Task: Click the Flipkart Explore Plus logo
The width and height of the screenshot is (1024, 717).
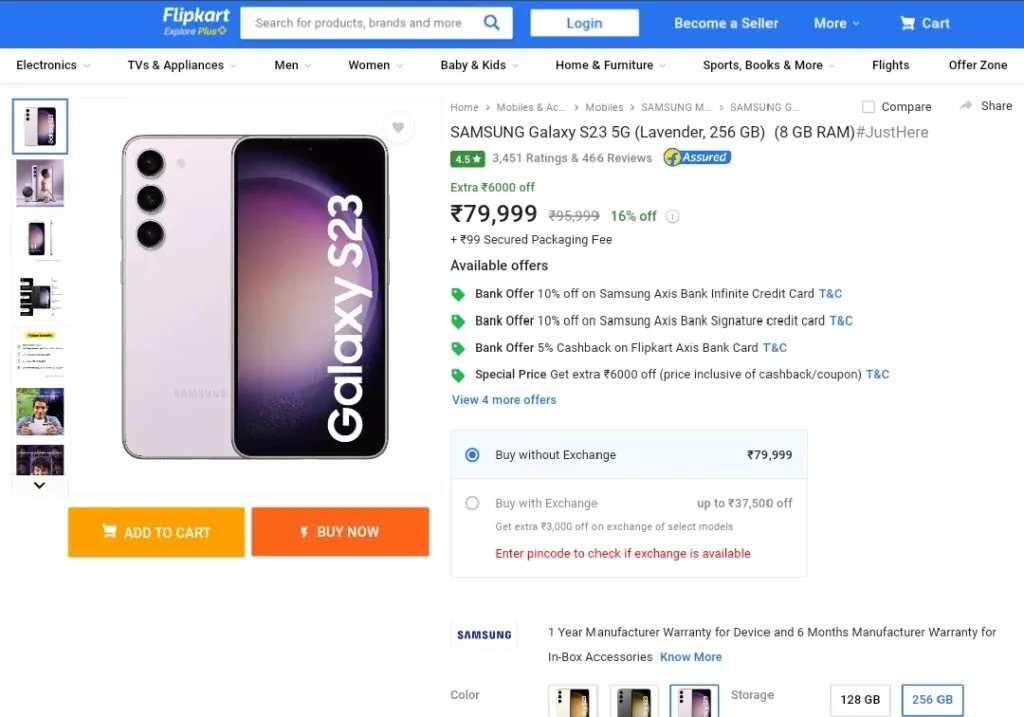Action: coord(196,22)
